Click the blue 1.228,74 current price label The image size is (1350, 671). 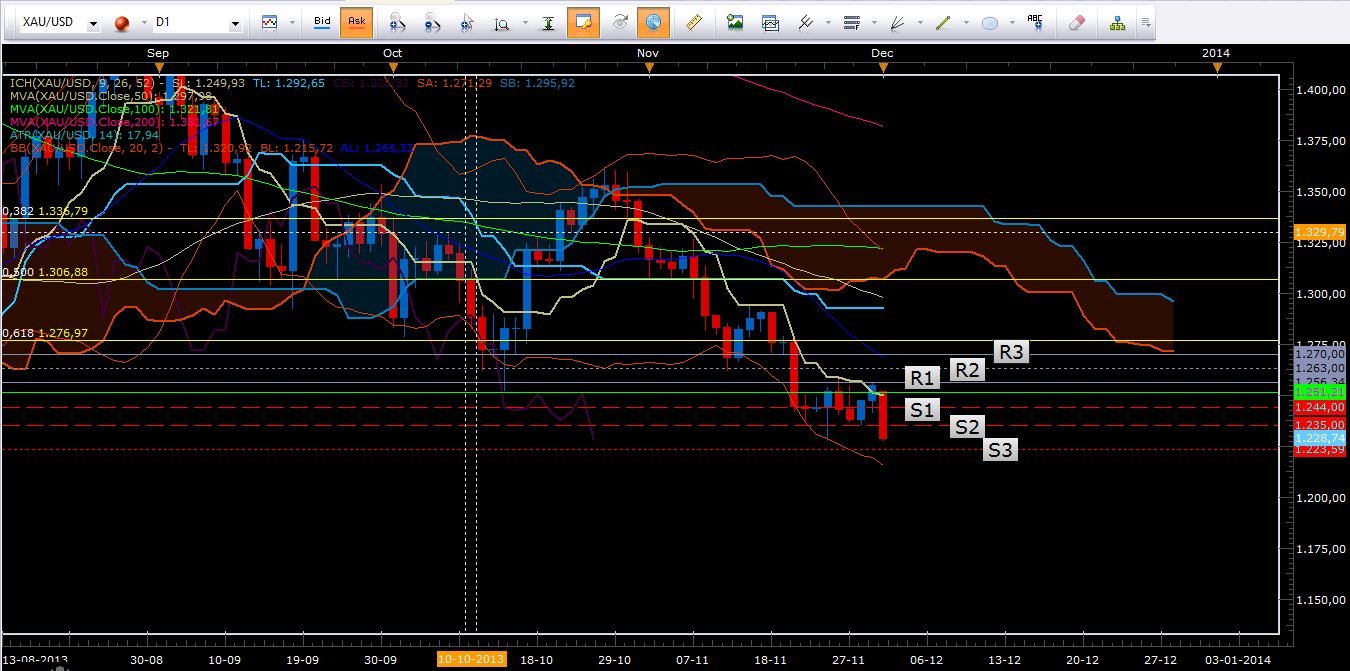(x=1319, y=438)
